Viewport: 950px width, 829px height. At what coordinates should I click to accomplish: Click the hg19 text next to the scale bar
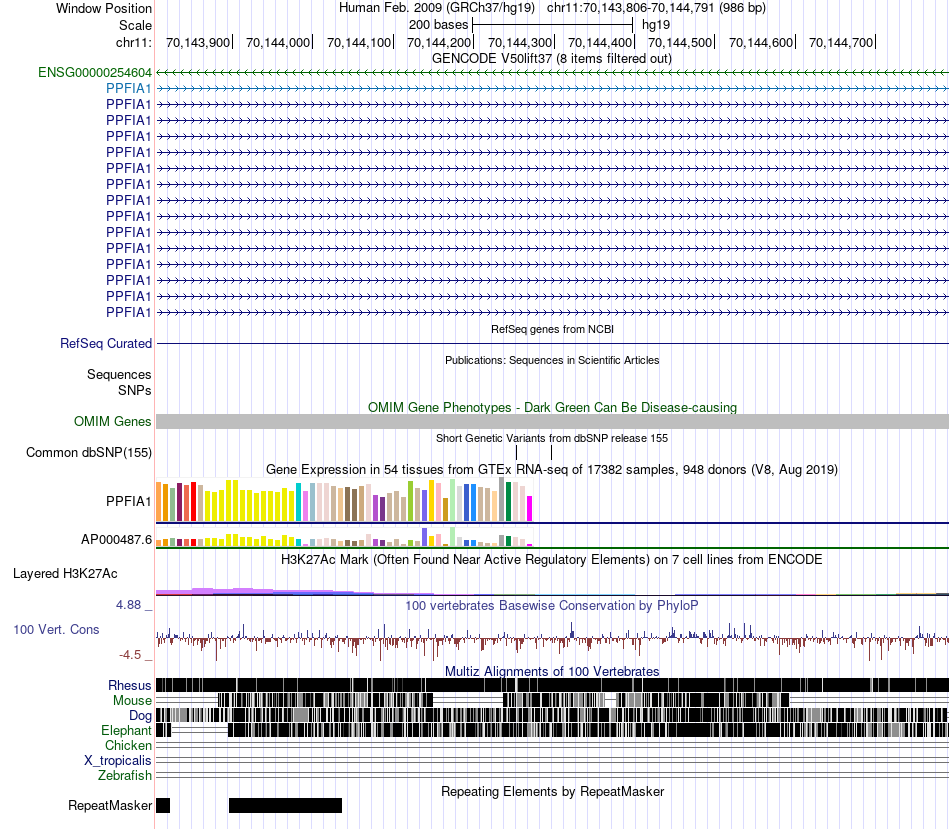point(656,25)
